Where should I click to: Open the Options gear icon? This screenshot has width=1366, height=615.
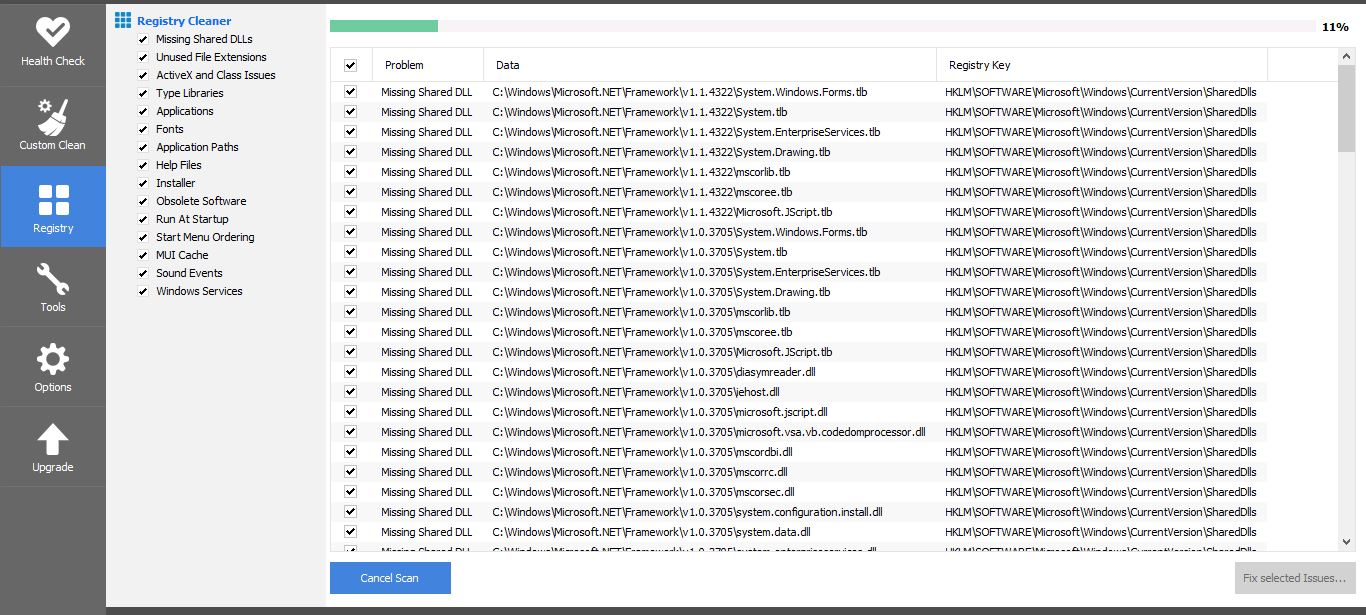pyautogui.click(x=52, y=360)
